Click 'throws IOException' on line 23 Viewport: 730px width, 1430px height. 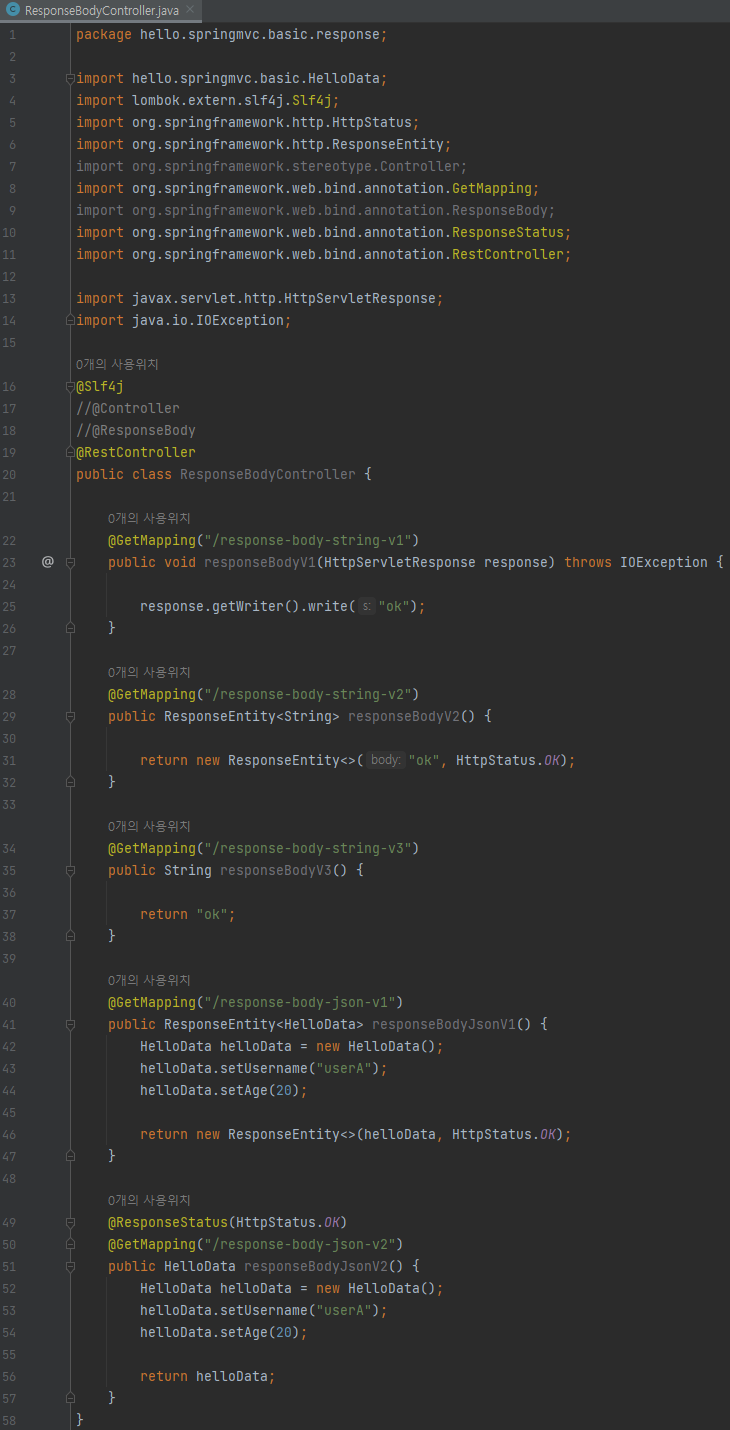[x=636, y=562]
